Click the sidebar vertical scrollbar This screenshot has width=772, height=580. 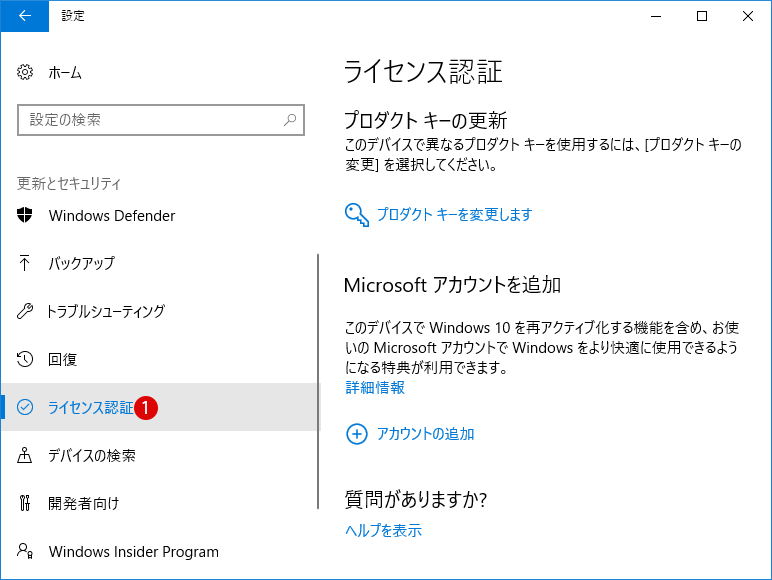318,382
